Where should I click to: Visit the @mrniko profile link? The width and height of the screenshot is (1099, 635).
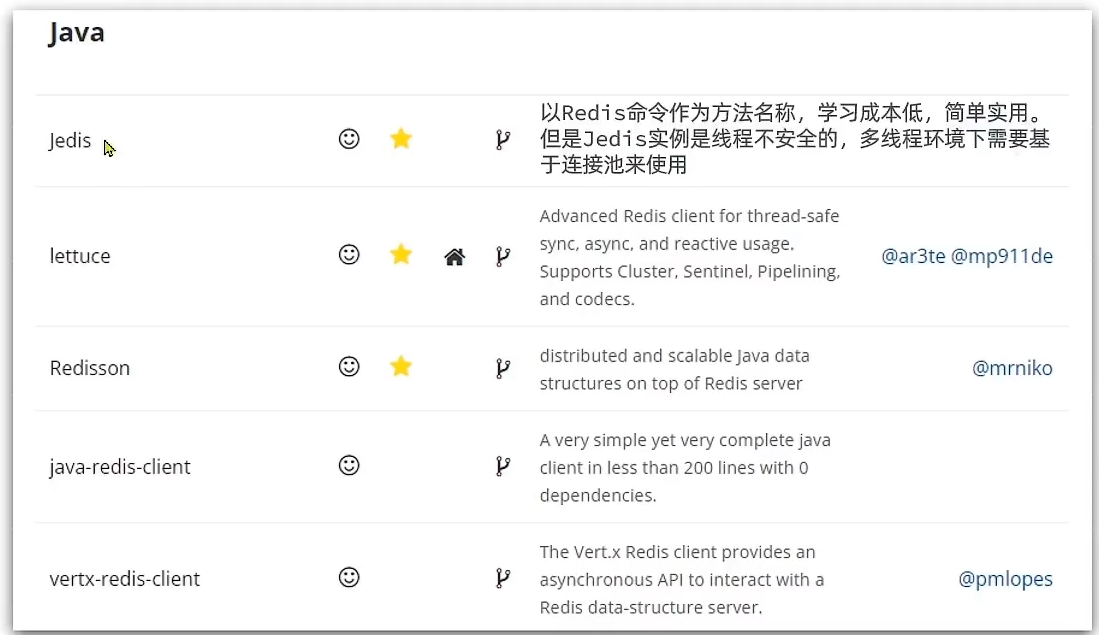(1012, 368)
